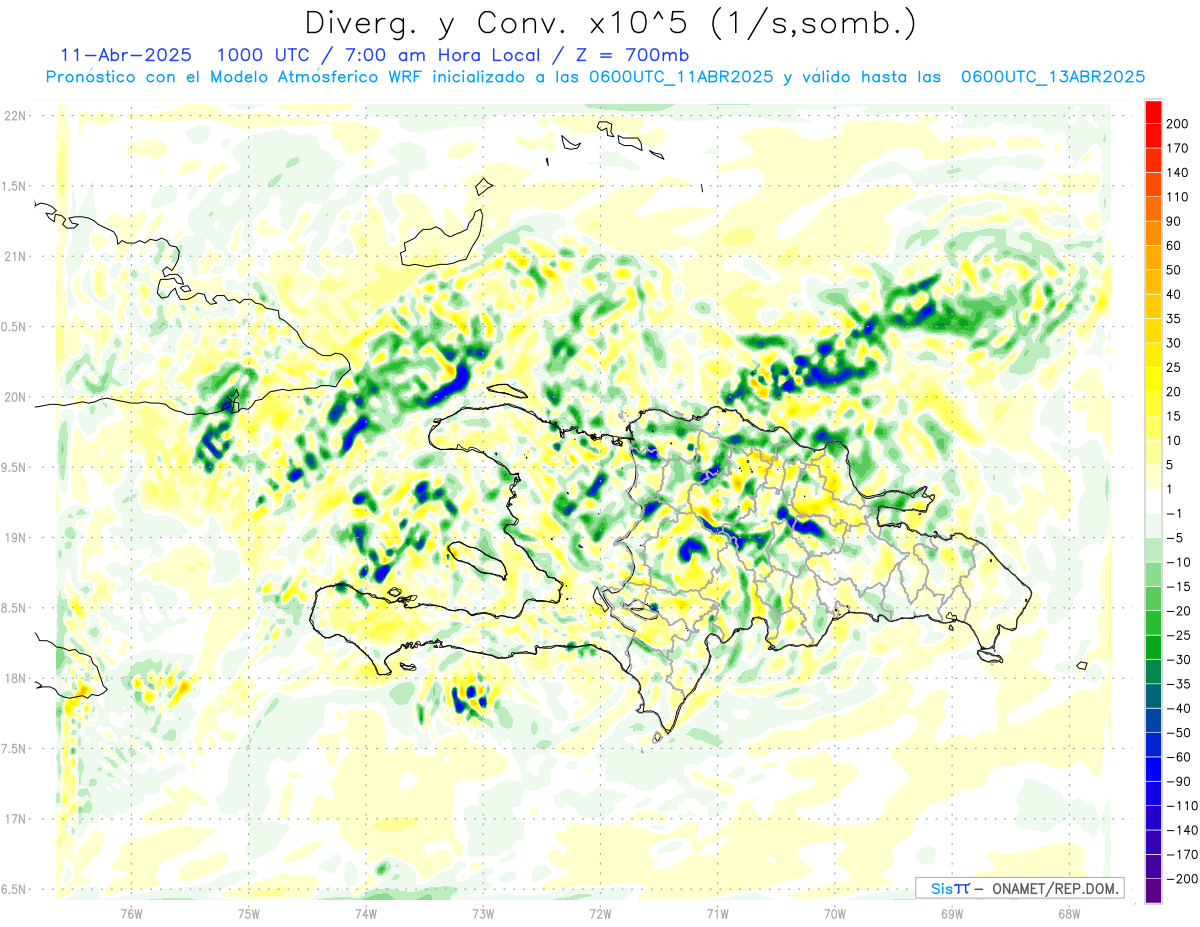This screenshot has height=927, width=1200.
Task: Click the "75W" longitude label
Action: click(248, 913)
